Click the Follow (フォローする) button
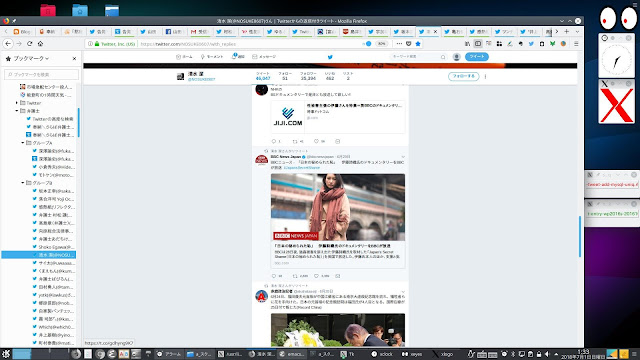 click(x=464, y=76)
